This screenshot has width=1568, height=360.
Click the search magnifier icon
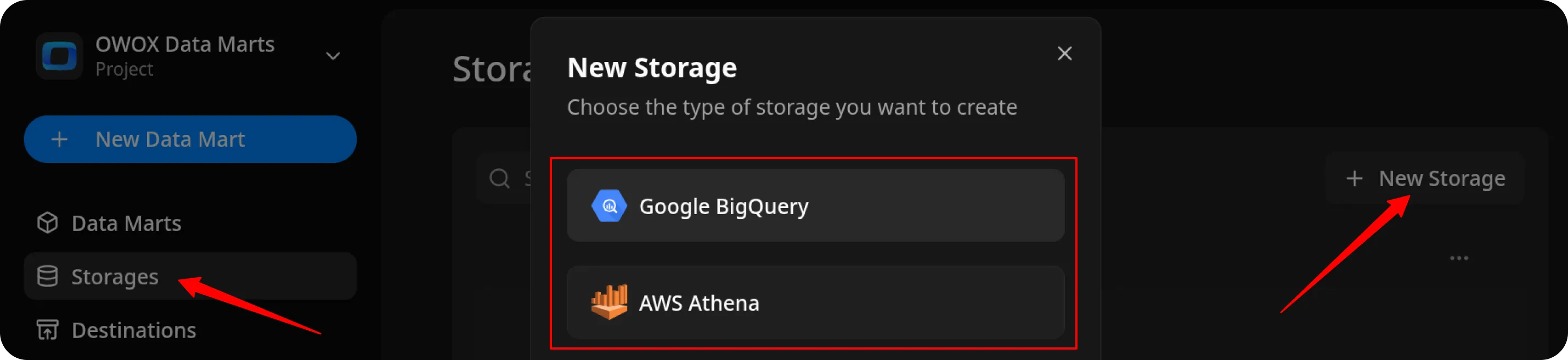point(499,178)
